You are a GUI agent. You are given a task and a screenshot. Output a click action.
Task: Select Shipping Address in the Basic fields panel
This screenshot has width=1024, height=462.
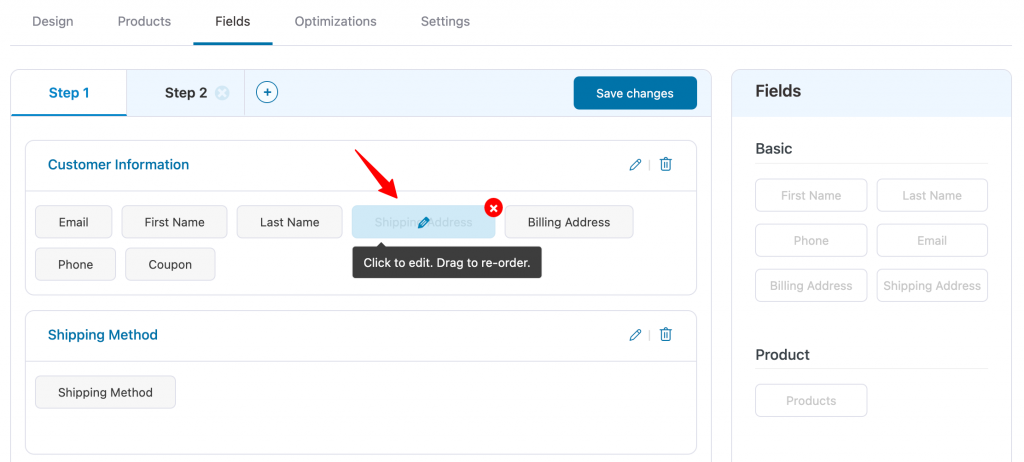click(x=932, y=286)
